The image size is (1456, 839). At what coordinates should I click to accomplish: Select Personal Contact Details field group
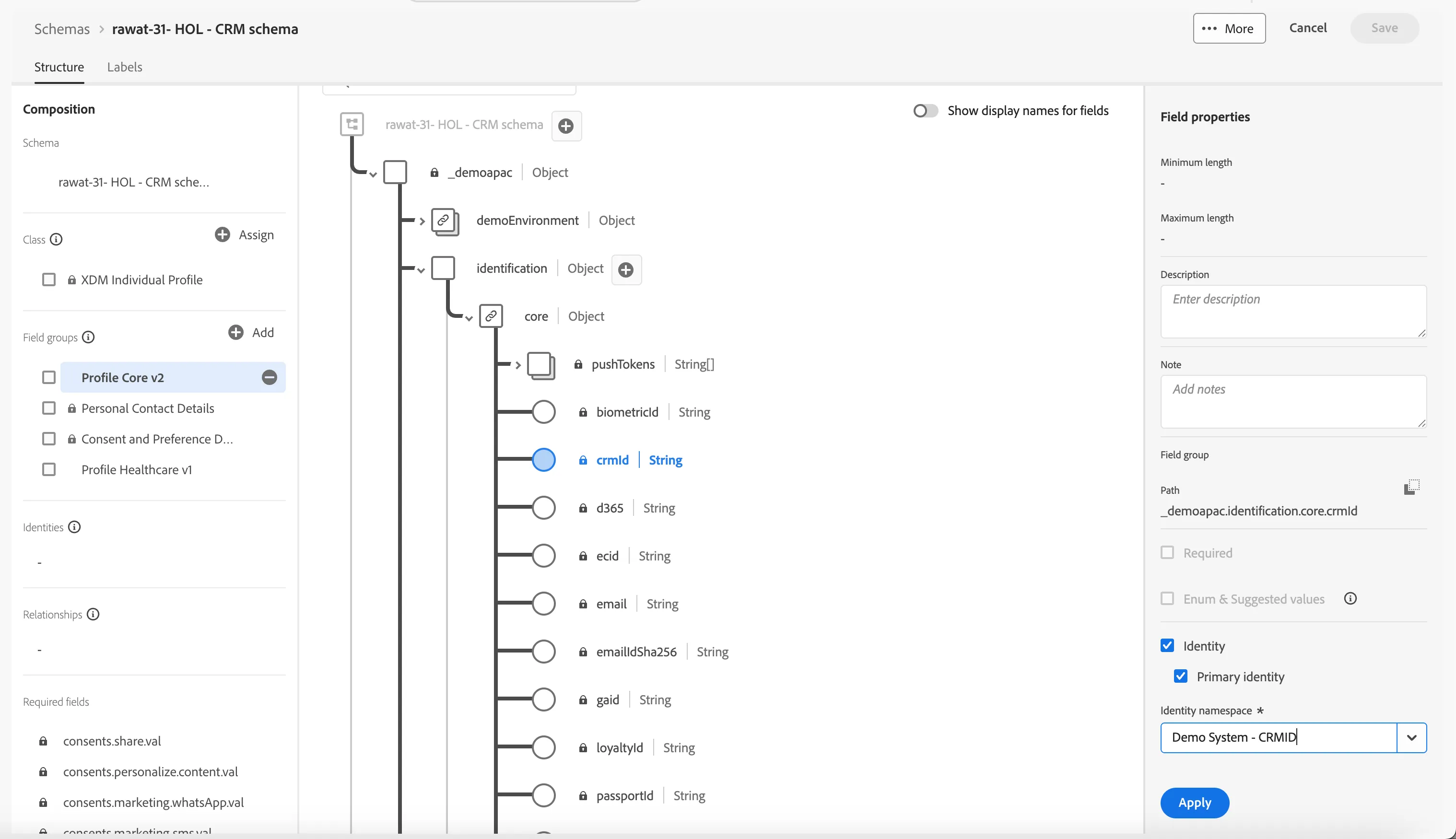(148, 408)
